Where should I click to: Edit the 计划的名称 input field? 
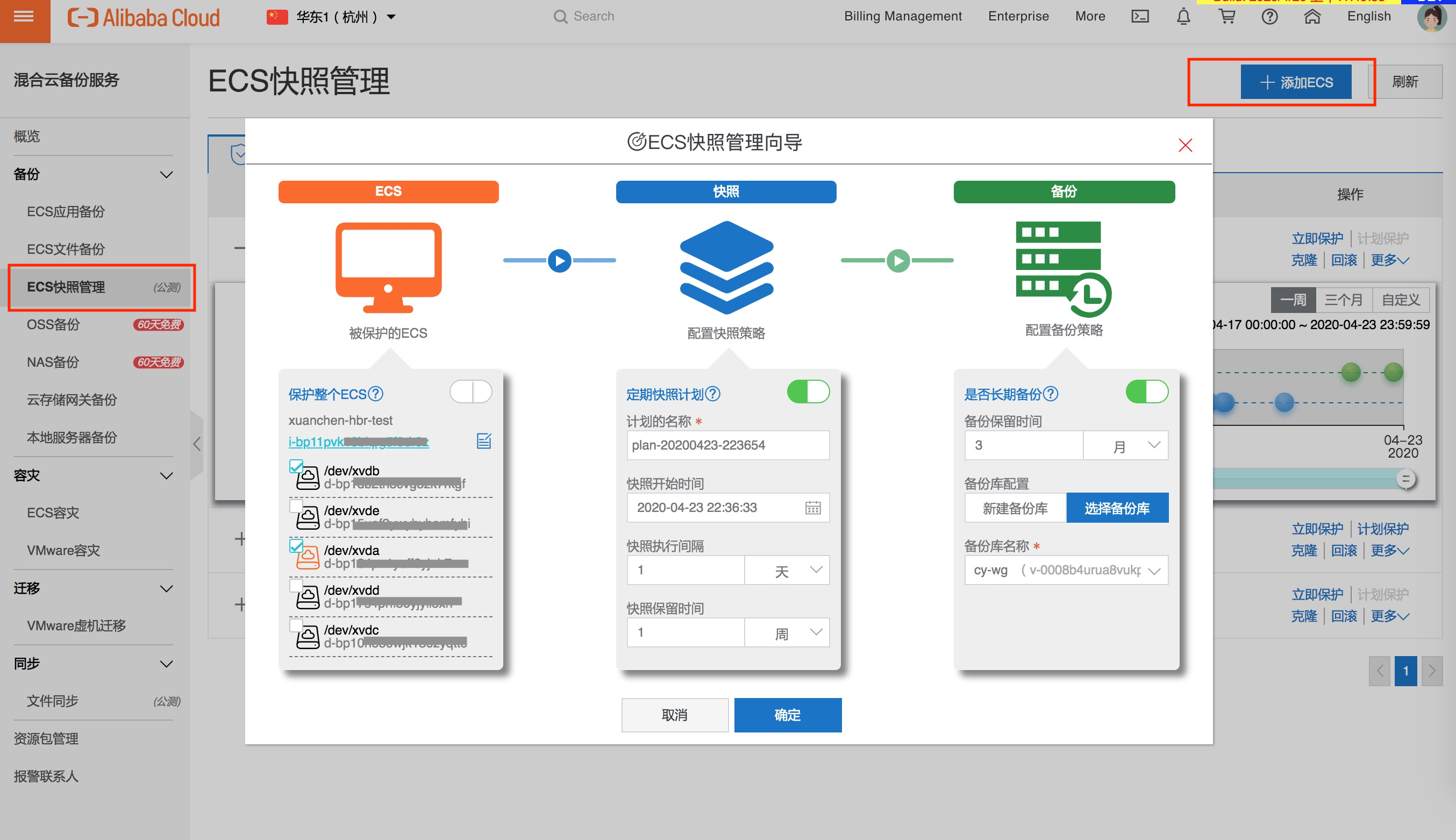pyautogui.click(x=727, y=445)
